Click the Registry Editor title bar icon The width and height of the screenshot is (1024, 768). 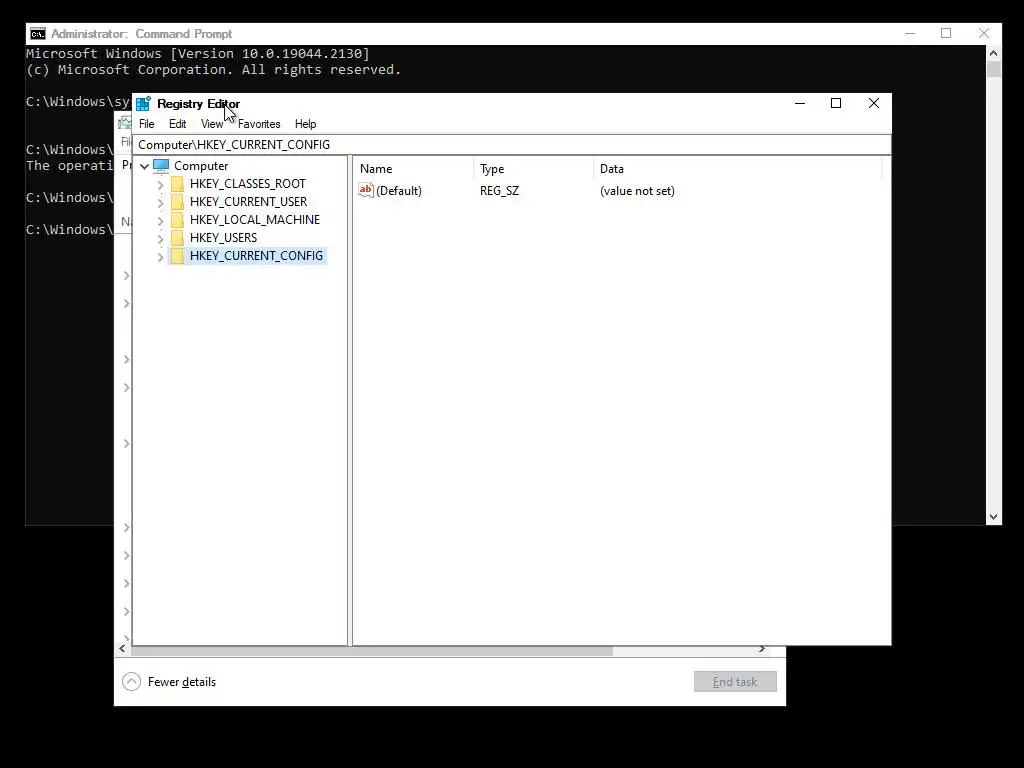[x=144, y=103]
